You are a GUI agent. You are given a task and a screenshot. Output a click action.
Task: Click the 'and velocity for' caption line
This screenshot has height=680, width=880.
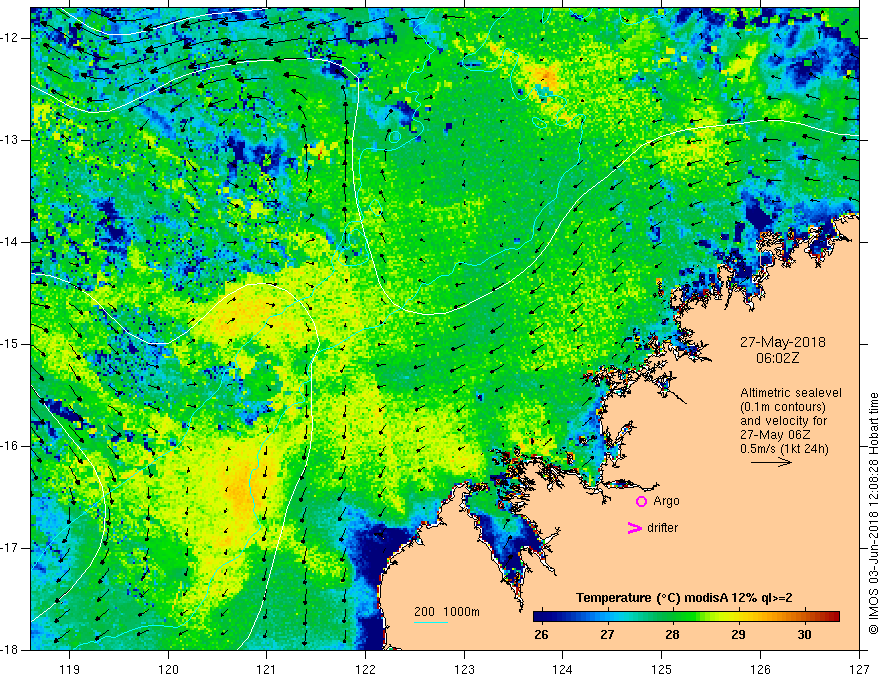pos(783,421)
